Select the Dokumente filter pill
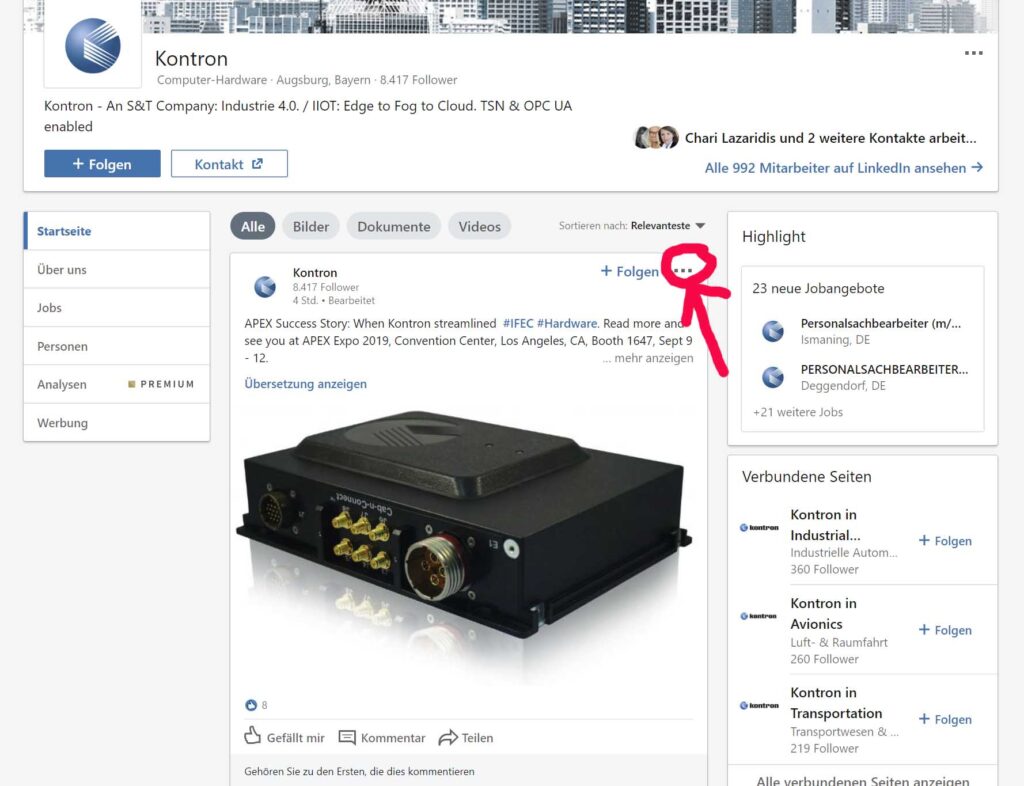The width and height of the screenshot is (1024, 786). pos(393,226)
